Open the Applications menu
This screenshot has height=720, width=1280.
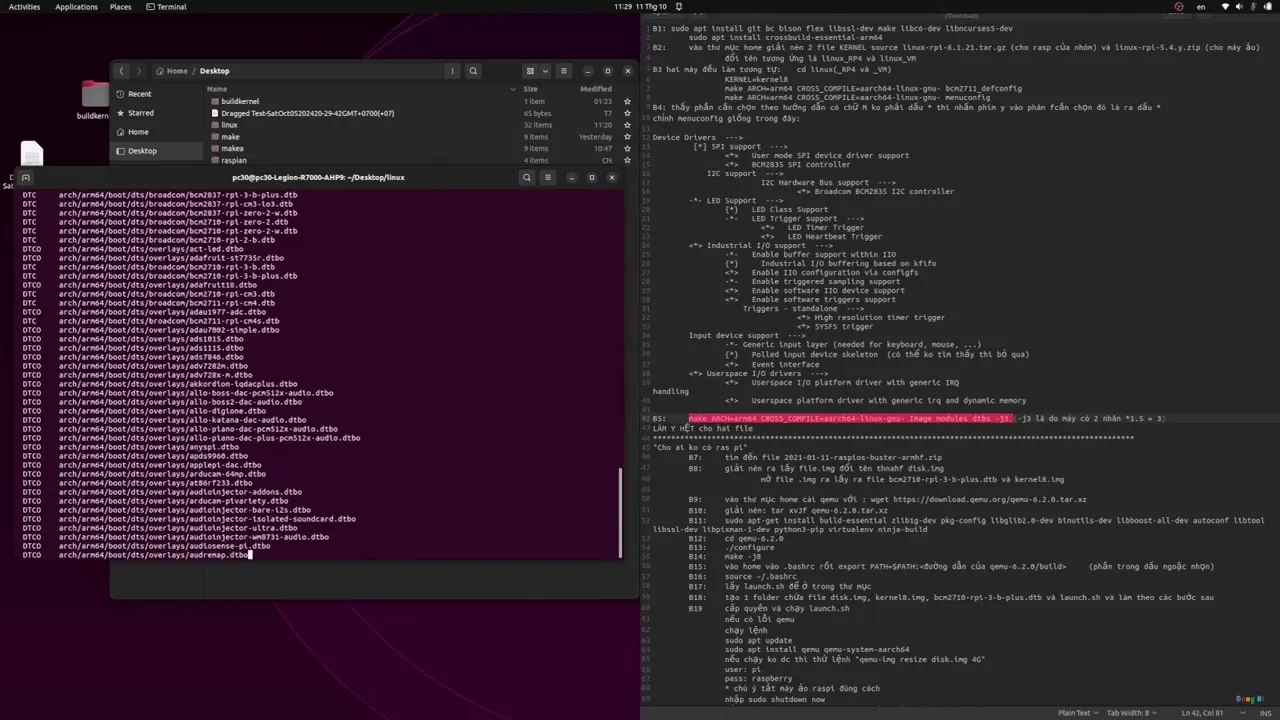(x=77, y=7)
